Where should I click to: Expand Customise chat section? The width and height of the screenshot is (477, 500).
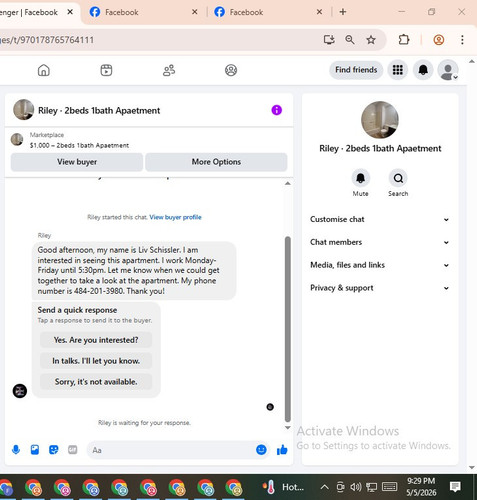pyautogui.click(x=380, y=219)
